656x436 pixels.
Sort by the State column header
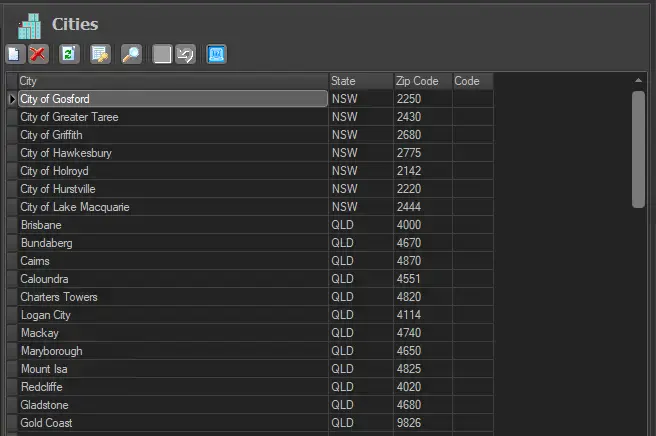coord(360,81)
